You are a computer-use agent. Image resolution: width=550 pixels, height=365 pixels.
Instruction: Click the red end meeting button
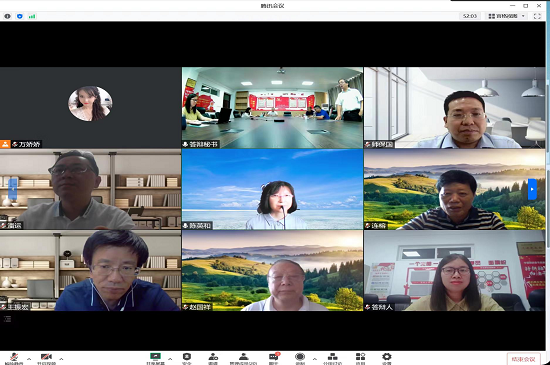pyautogui.click(x=523, y=359)
